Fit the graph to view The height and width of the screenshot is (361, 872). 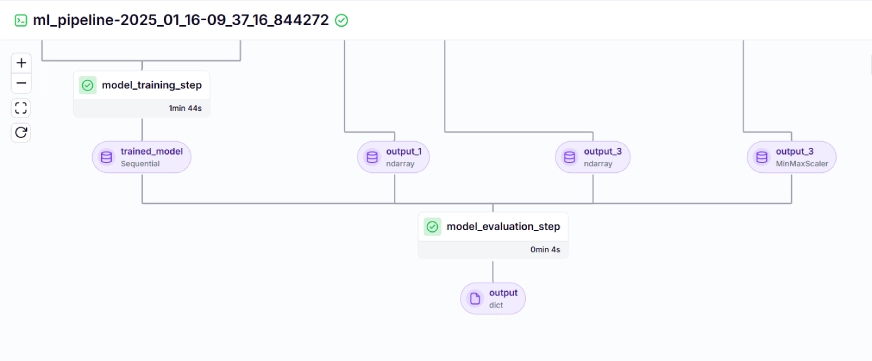21,108
